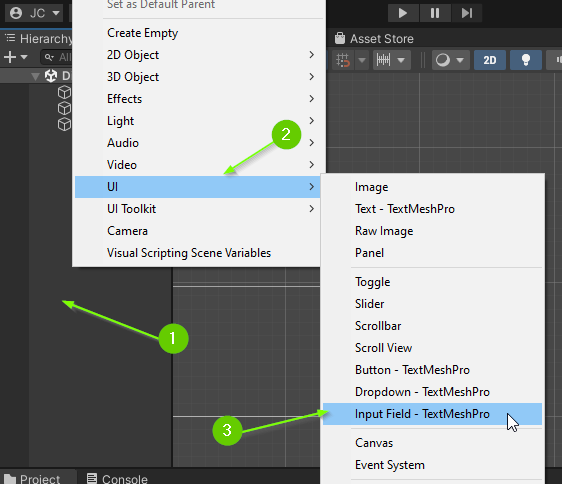Toggle 2D scene view mode
The height and width of the screenshot is (484, 562).
pyautogui.click(x=490, y=60)
